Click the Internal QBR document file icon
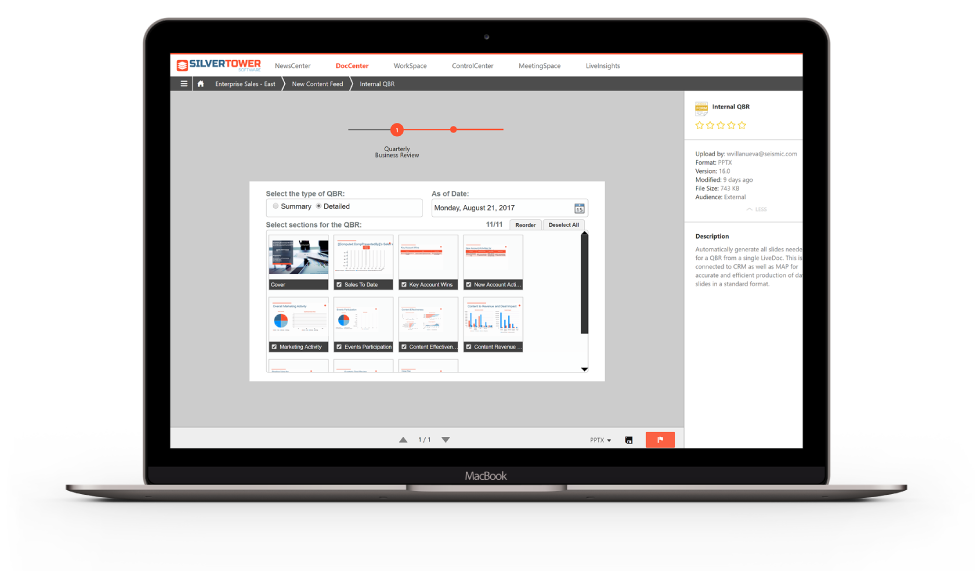 click(x=701, y=109)
